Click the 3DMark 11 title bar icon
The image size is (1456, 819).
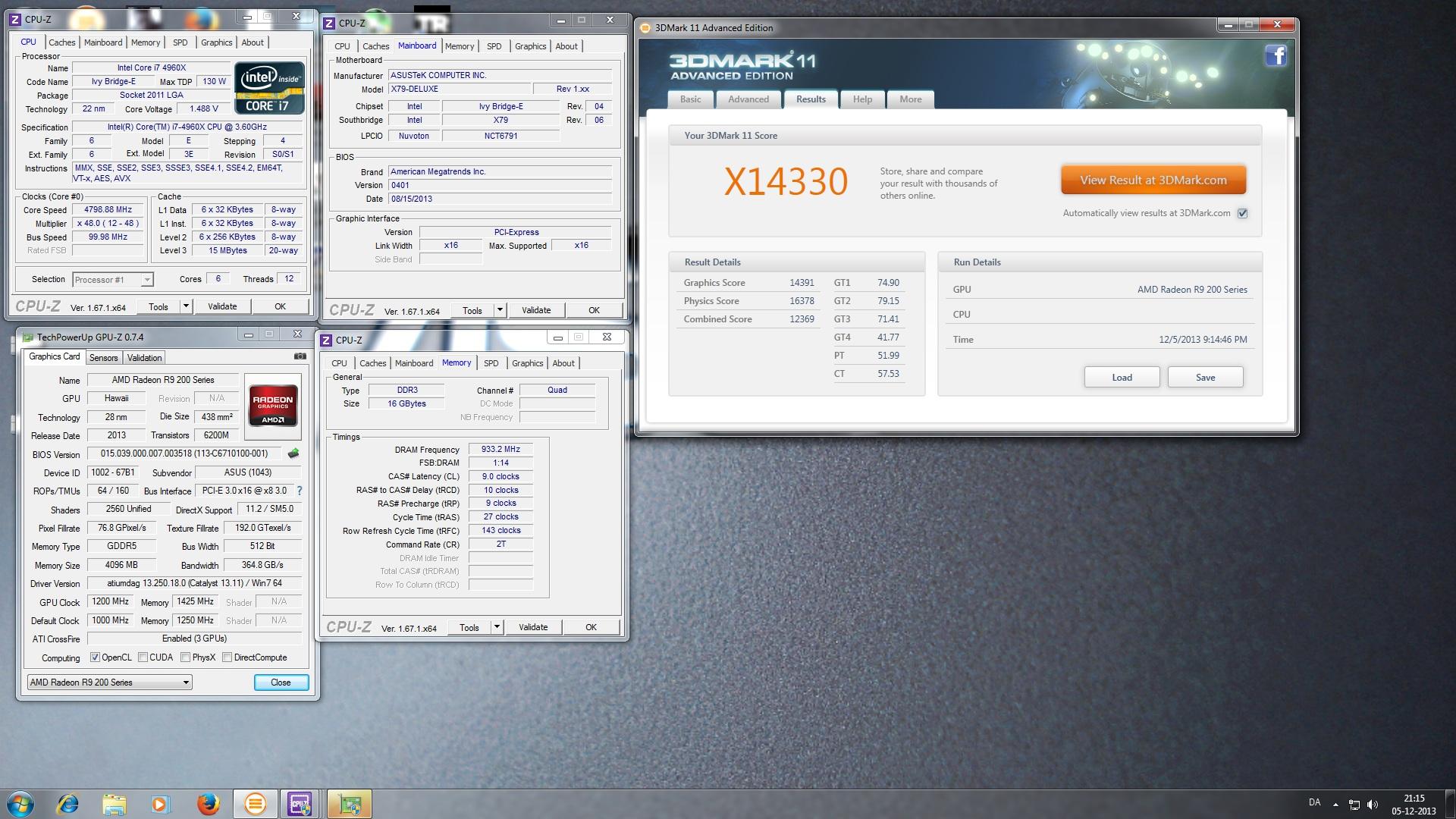(645, 28)
